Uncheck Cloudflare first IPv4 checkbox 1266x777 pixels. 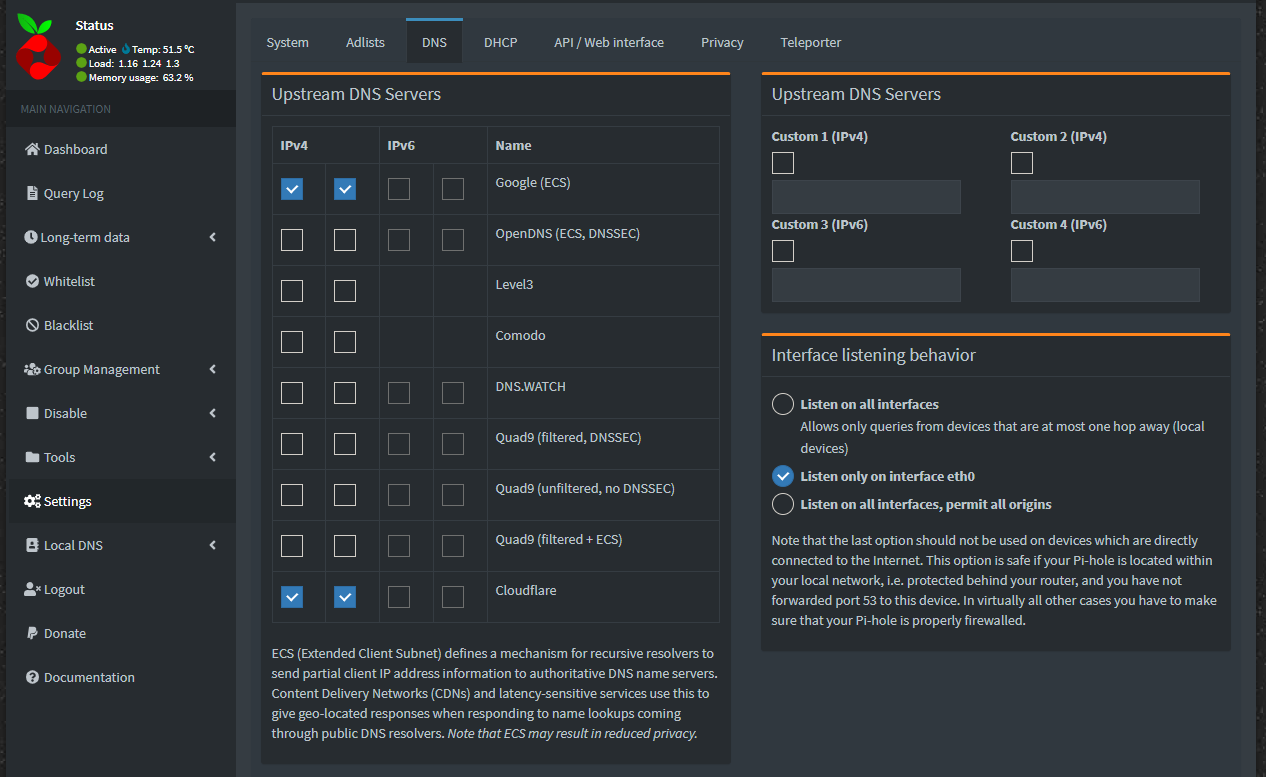click(x=292, y=597)
